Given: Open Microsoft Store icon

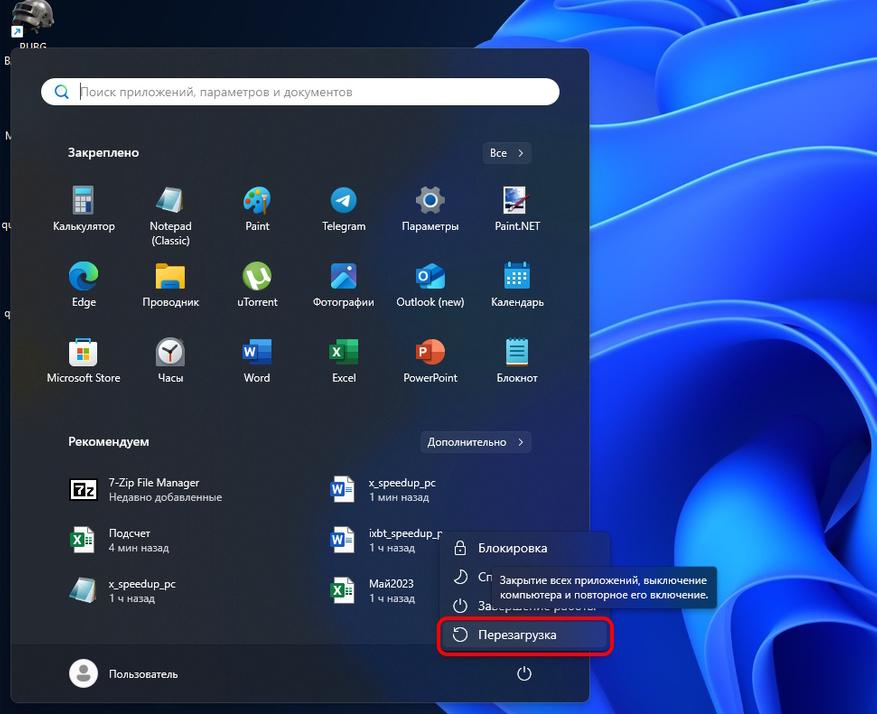Looking at the screenshot, I should coord(83,361).
